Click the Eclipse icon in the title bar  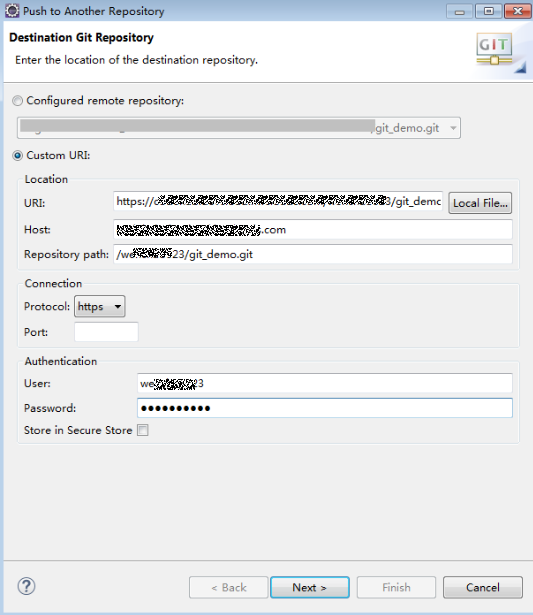[x=12, y=11]
